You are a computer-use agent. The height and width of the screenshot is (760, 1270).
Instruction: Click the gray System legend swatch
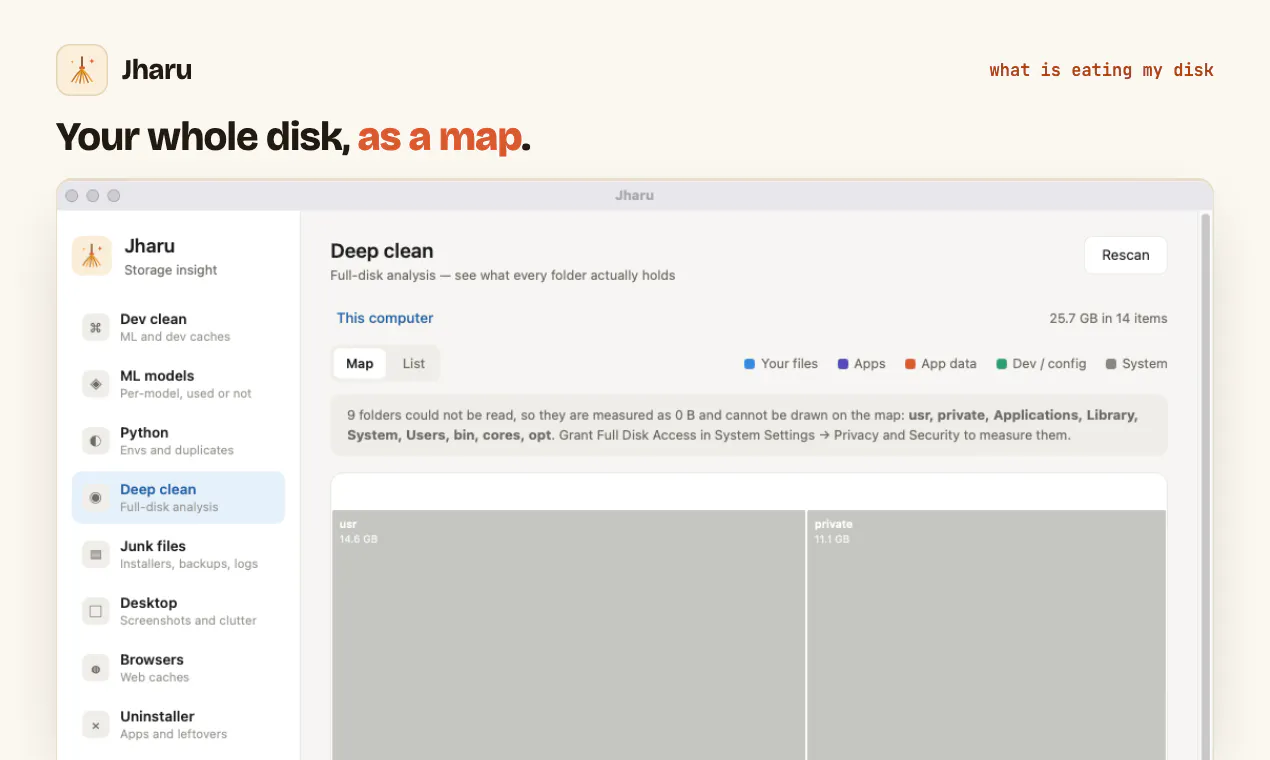(1111, 364)
